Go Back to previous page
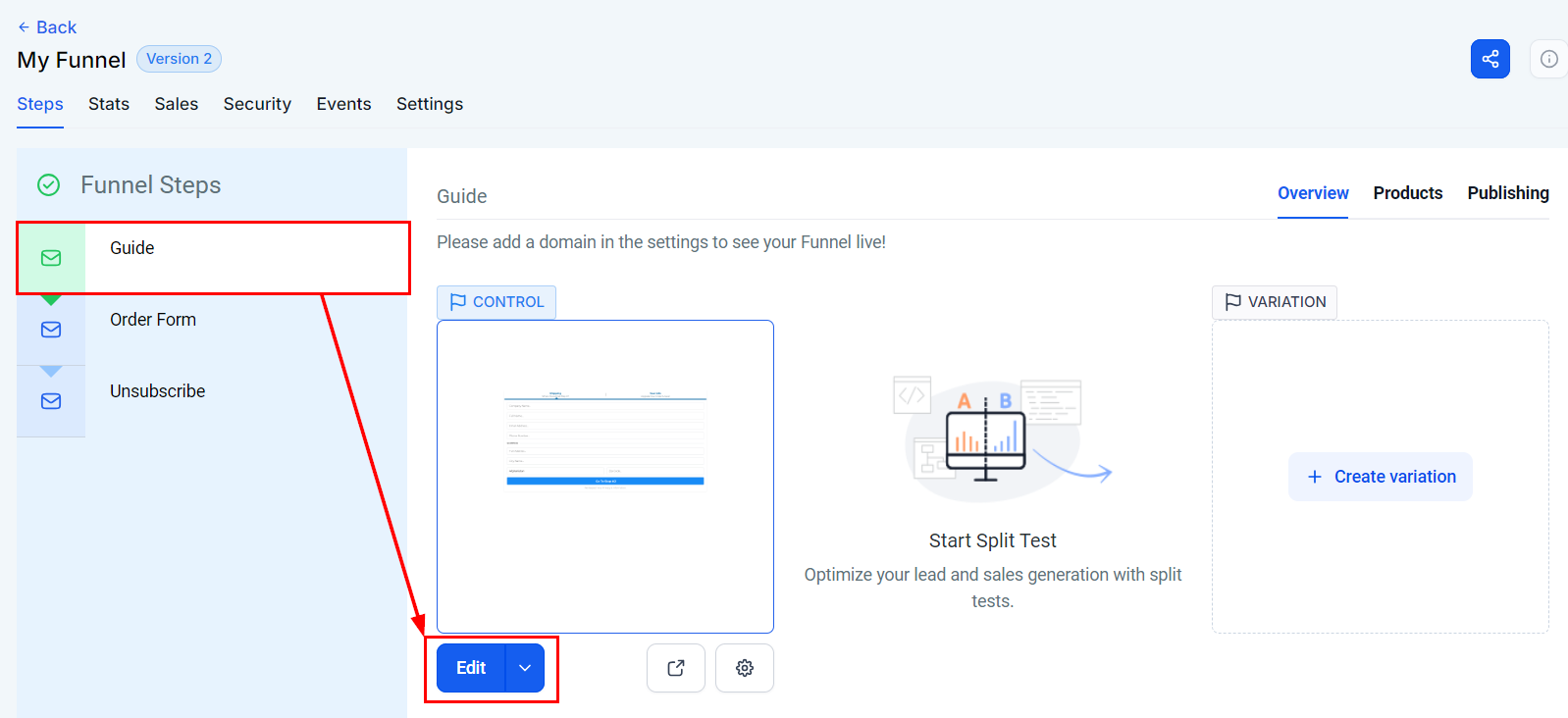This screenshot has width=1568, height=718. (47, 27)
